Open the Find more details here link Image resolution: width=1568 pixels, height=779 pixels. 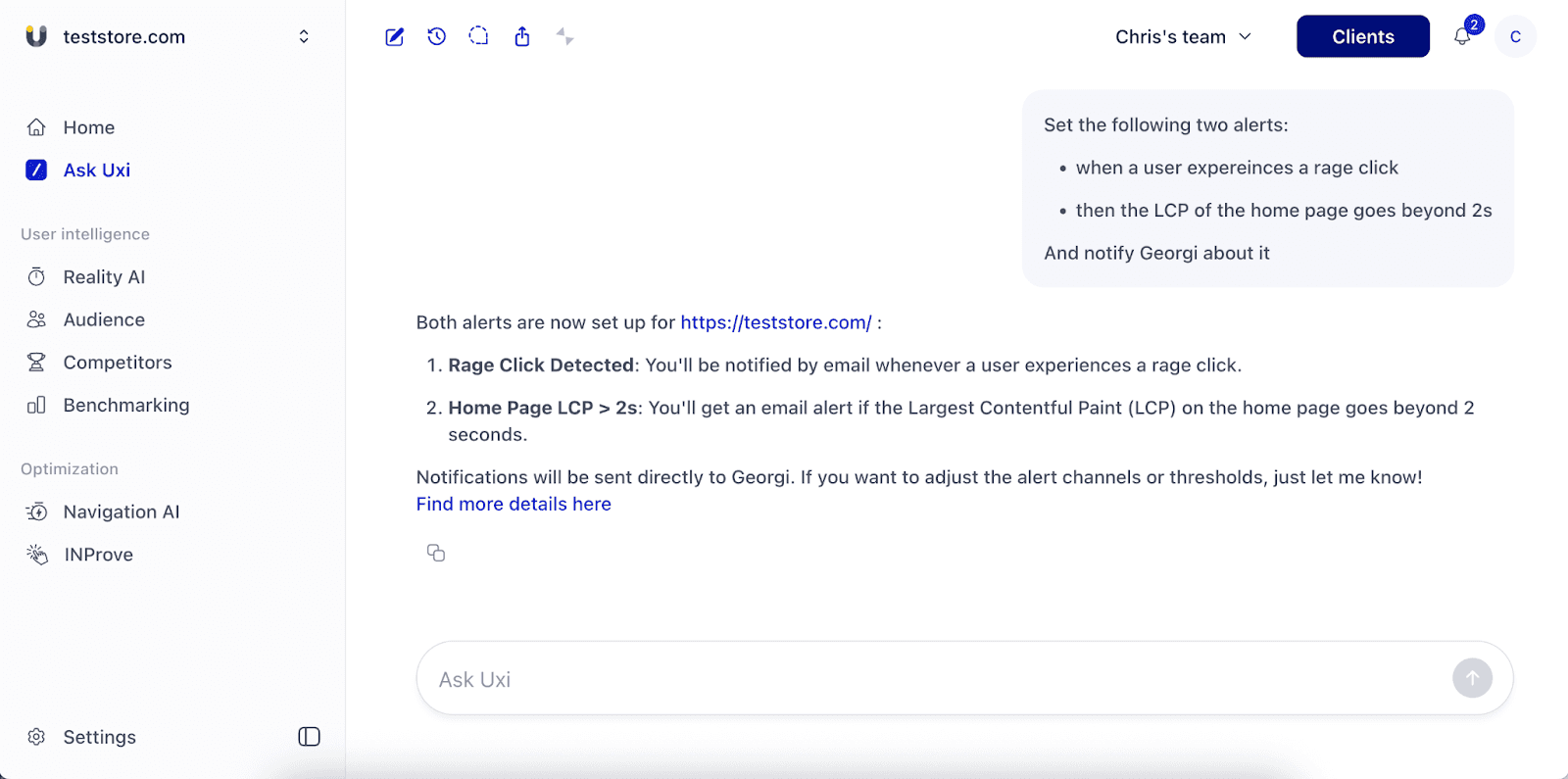(514, 504)
